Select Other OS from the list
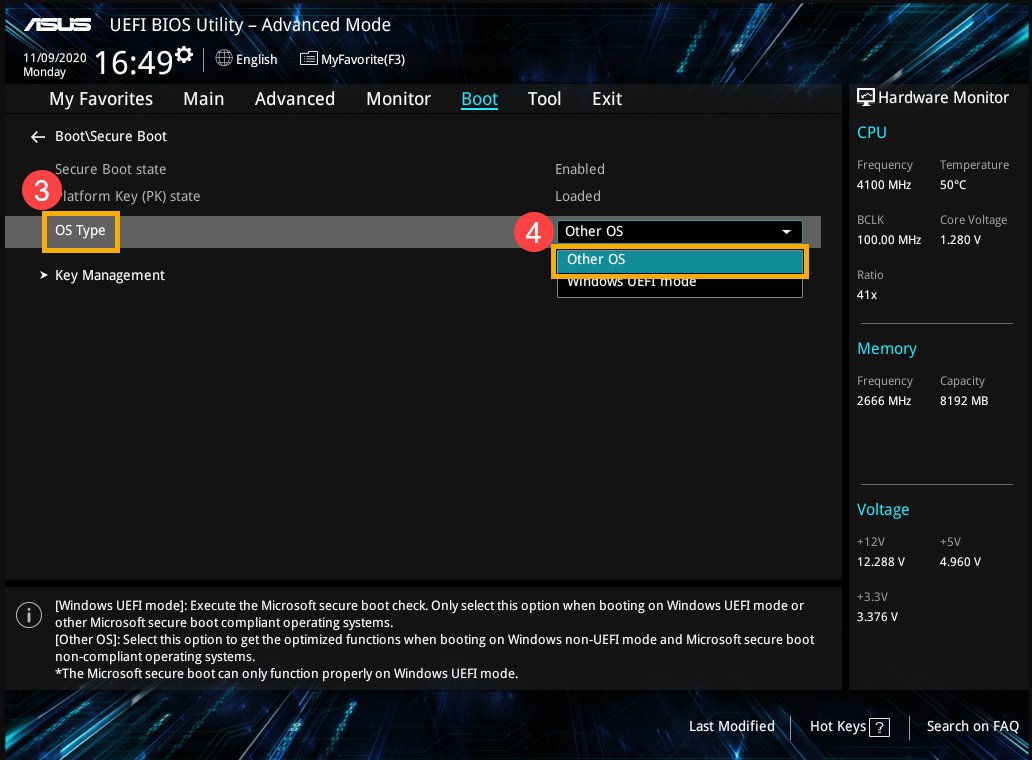1032x760 pixels. (596, 259)
